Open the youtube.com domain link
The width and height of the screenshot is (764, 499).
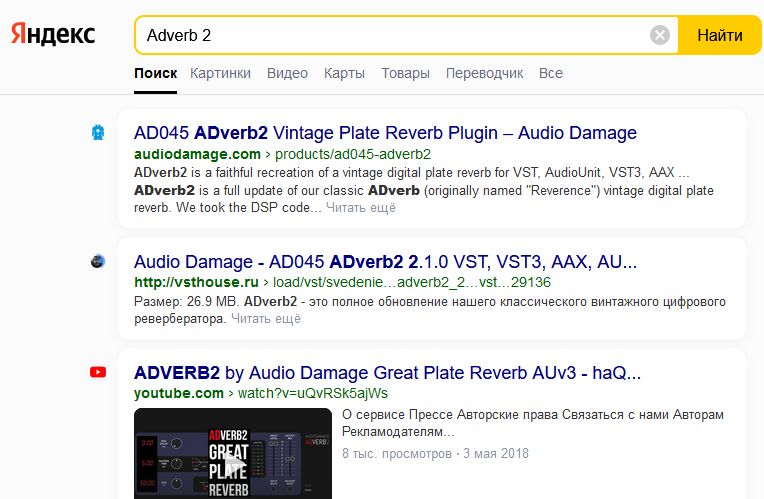click(x=179, y=393)
